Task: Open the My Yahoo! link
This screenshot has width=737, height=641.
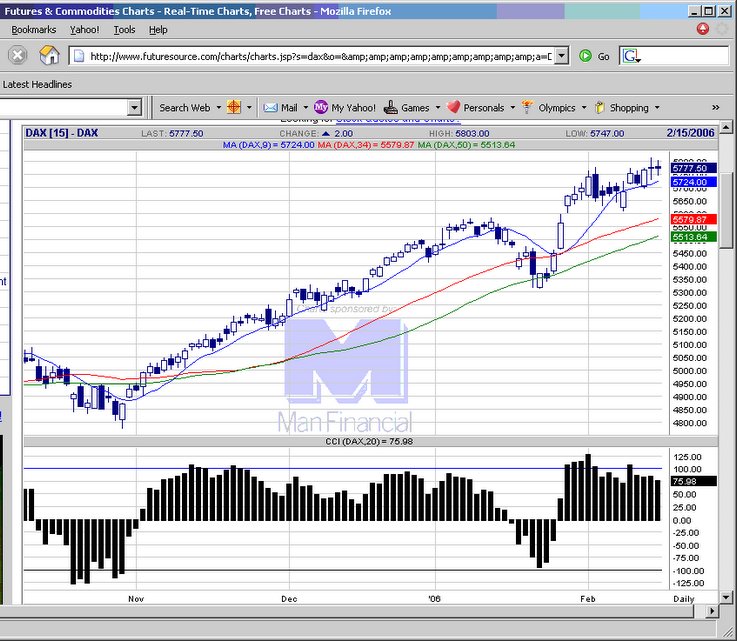Action: (353, 108)
